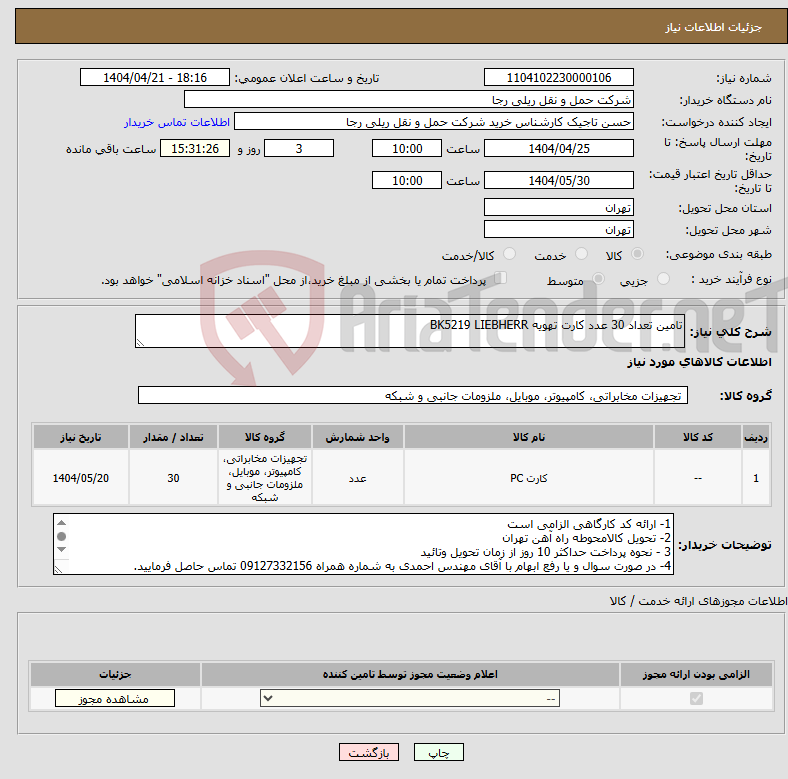Click the general description text area
The width and height of the screenshot is (788, 779).
click(410, 331)
